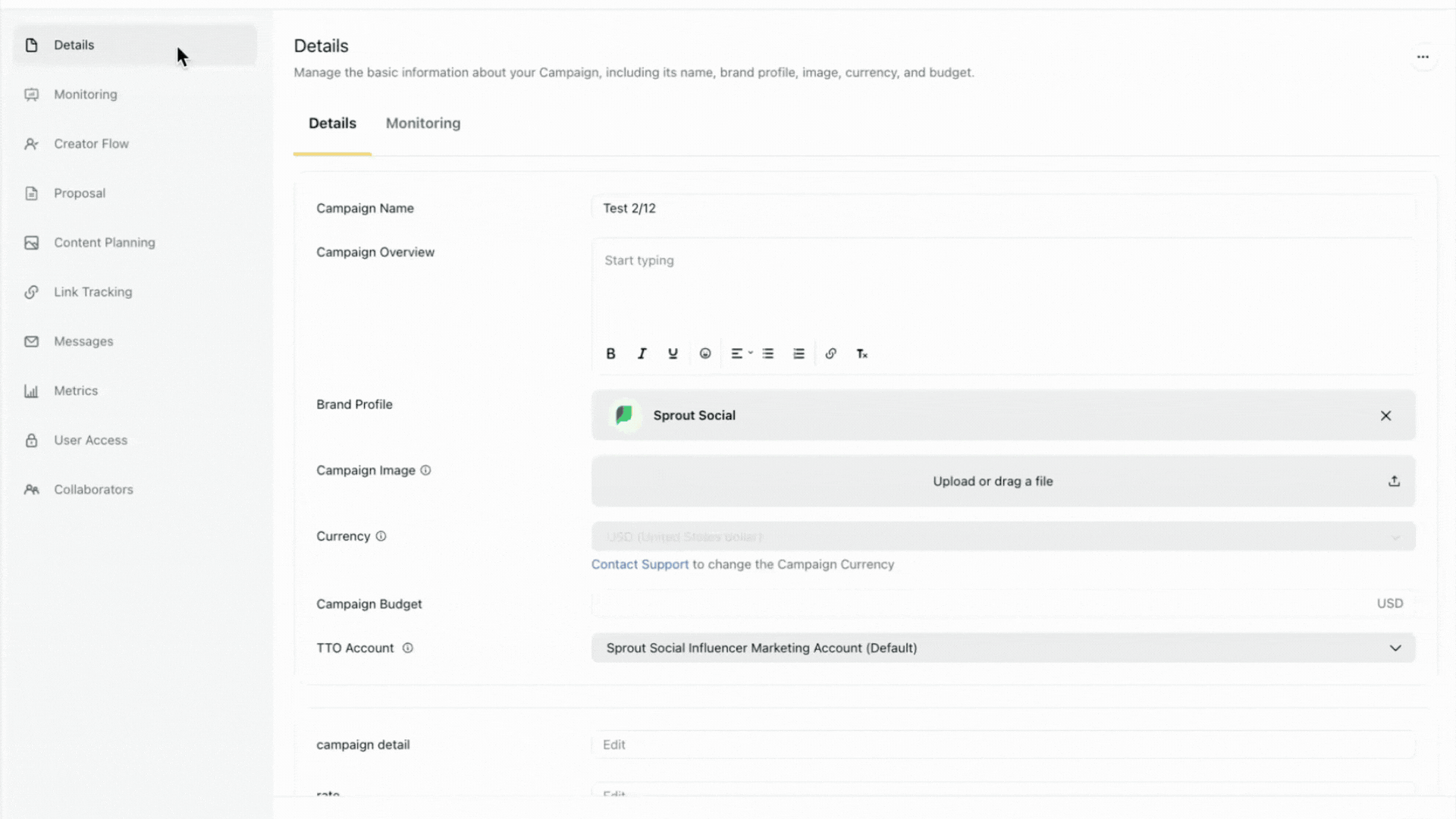
Task: Toggle bold formatting in overview editor
Action: 610,353
